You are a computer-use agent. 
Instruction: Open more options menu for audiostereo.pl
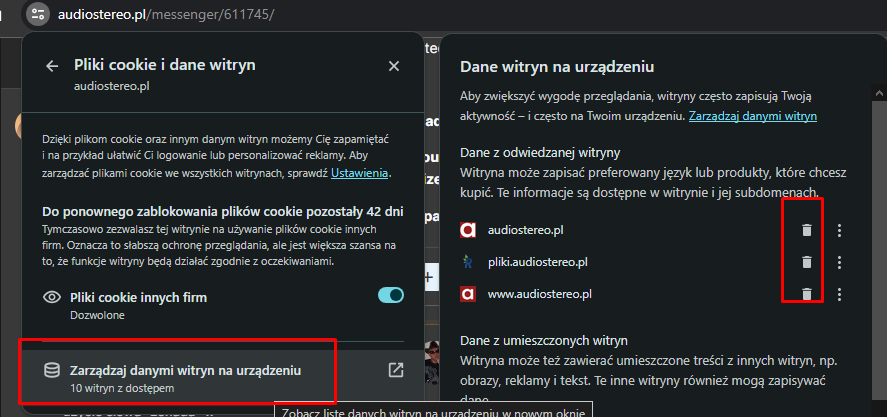(x=839, y=230)
